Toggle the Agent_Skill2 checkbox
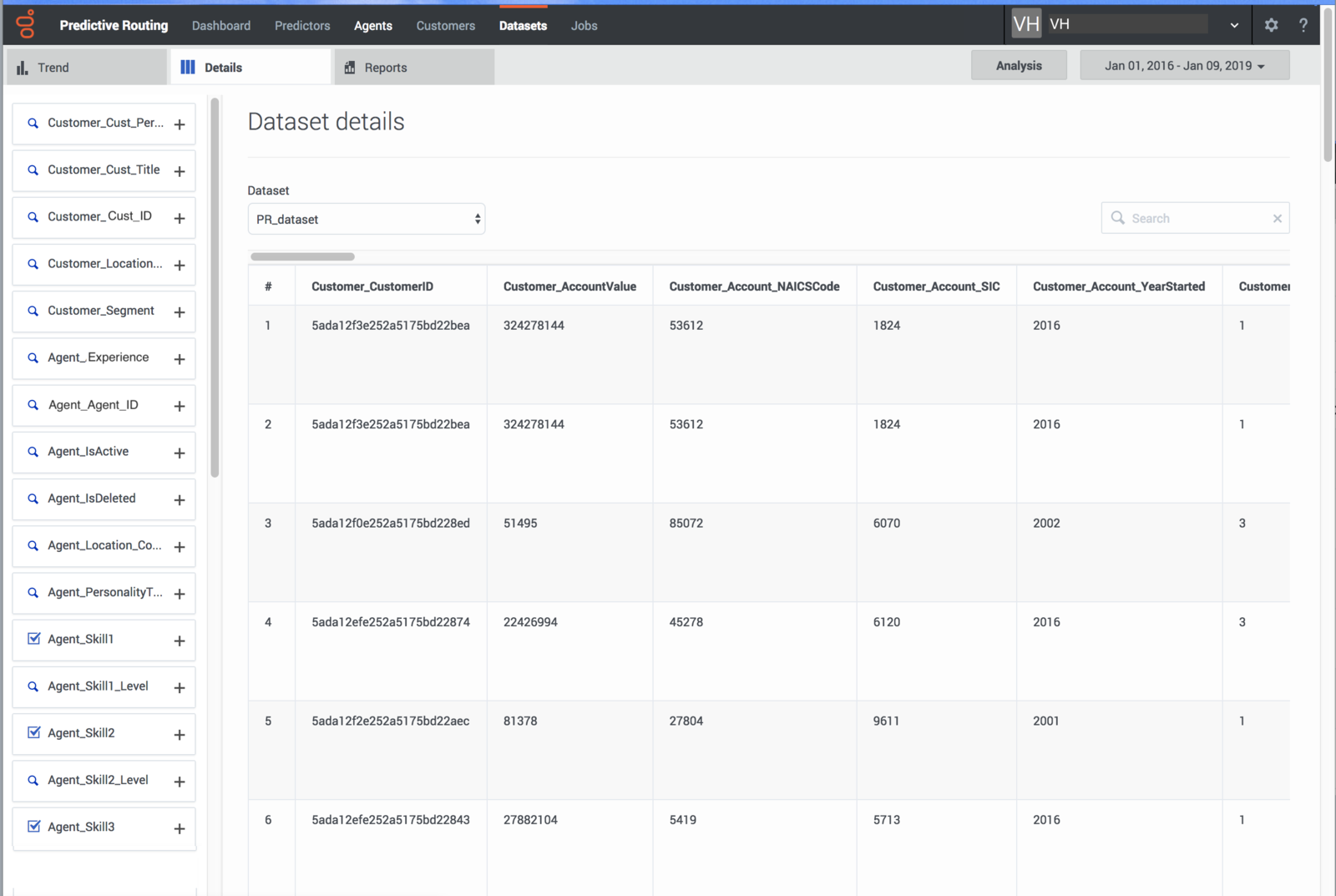The image size is (1336, 896). (34, 732)
